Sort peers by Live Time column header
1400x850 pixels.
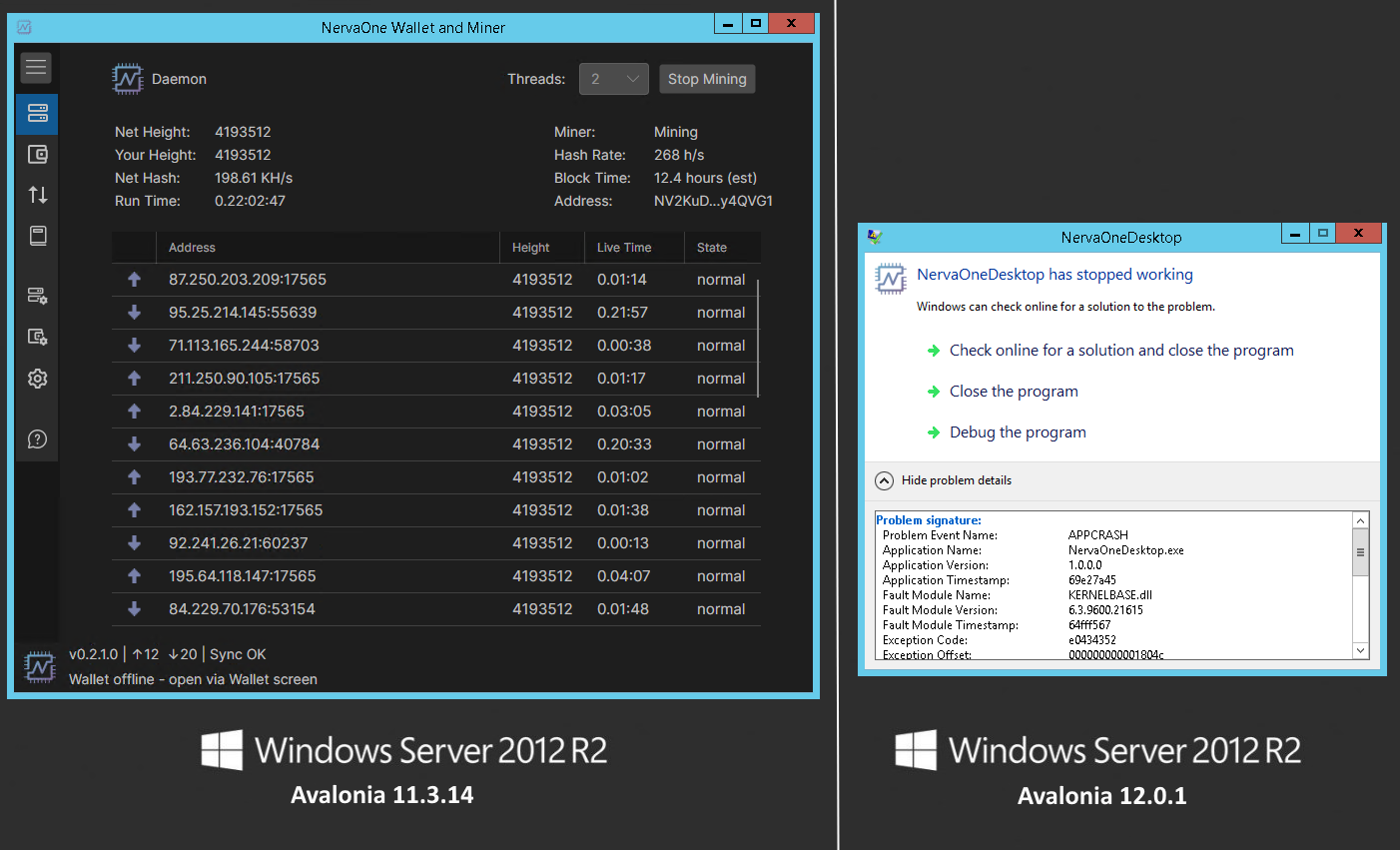[x=623, y=248]
